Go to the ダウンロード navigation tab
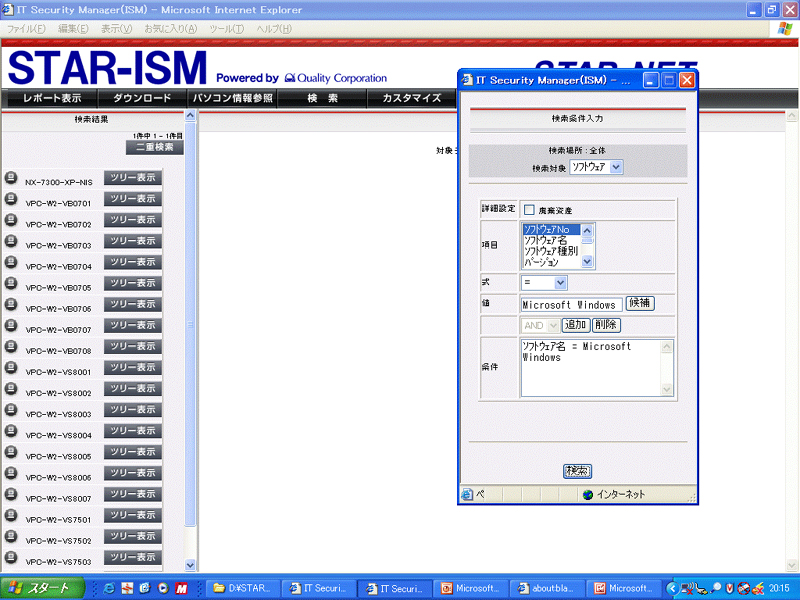This screenshot has height=600, width=800. pos(142,98)
